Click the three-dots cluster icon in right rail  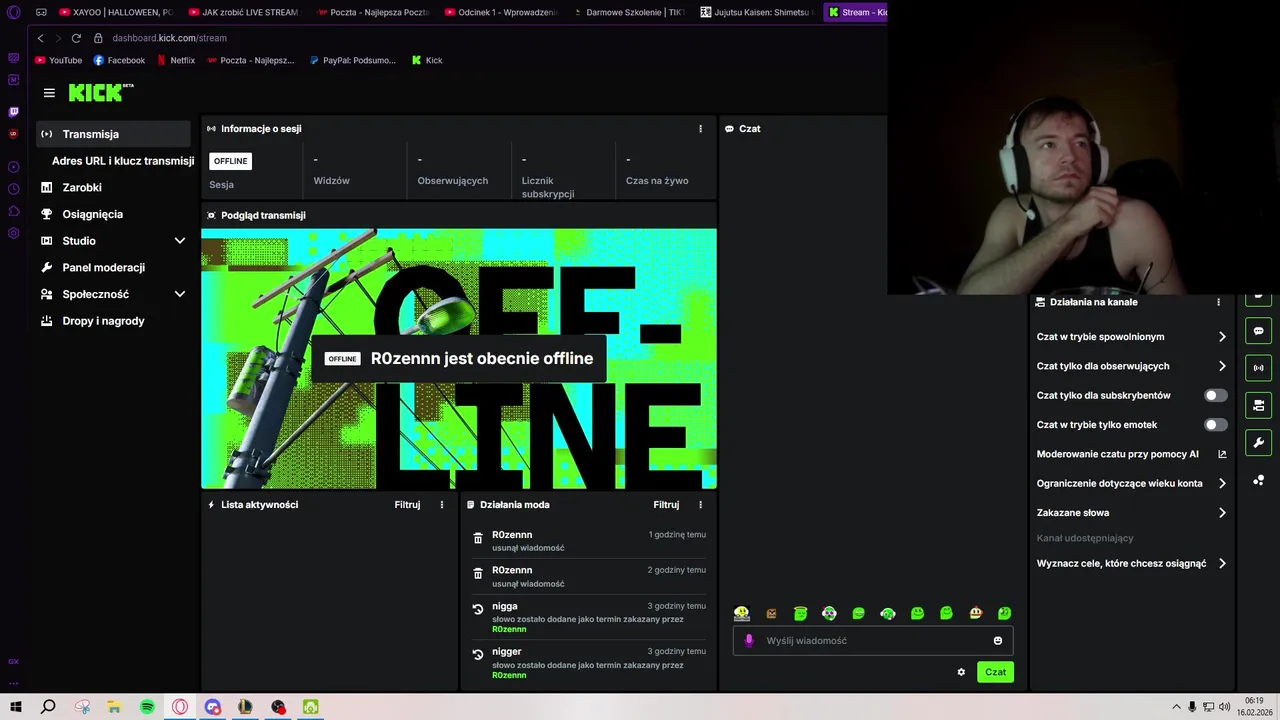1259,480
